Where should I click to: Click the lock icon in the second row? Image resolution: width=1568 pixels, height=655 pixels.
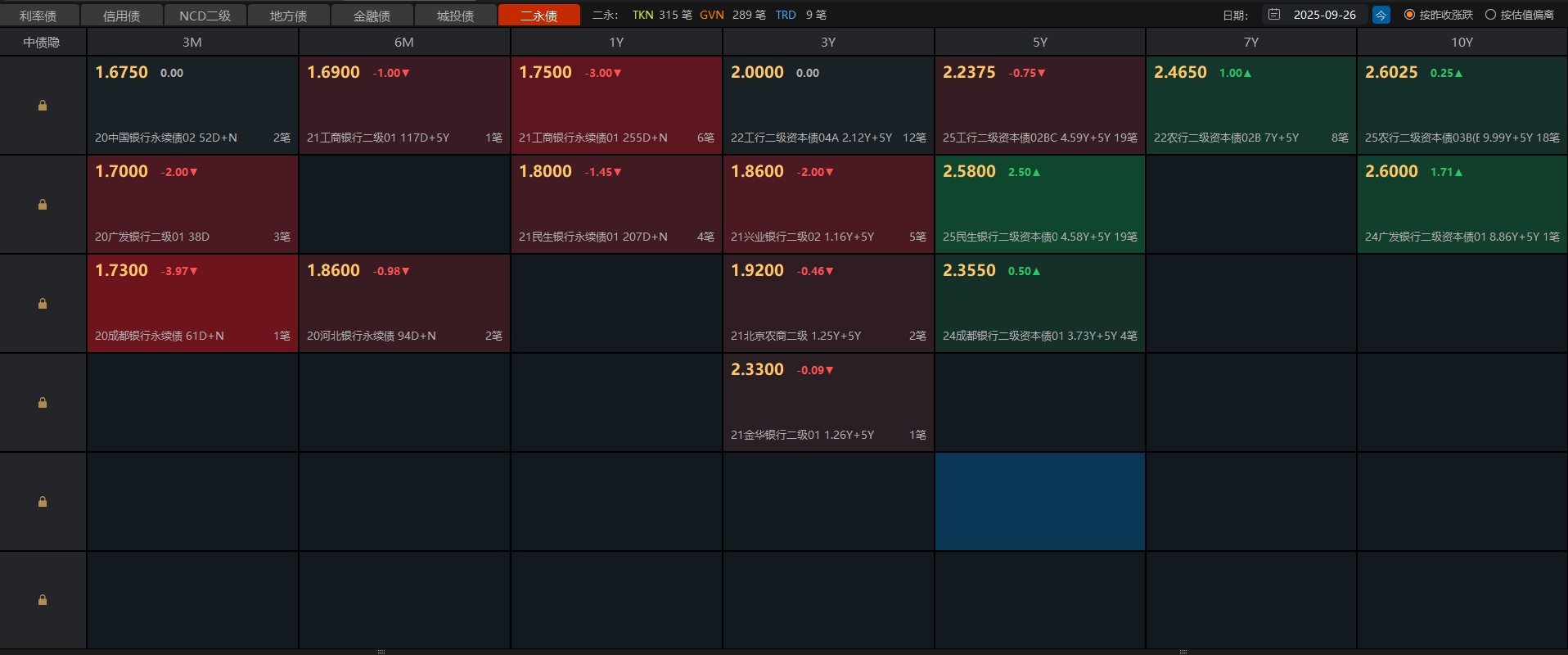[43, 205]
